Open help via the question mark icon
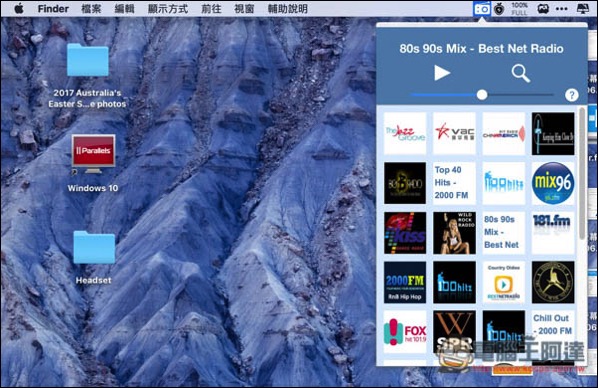The image size is (598, 388). pos(571,95)
